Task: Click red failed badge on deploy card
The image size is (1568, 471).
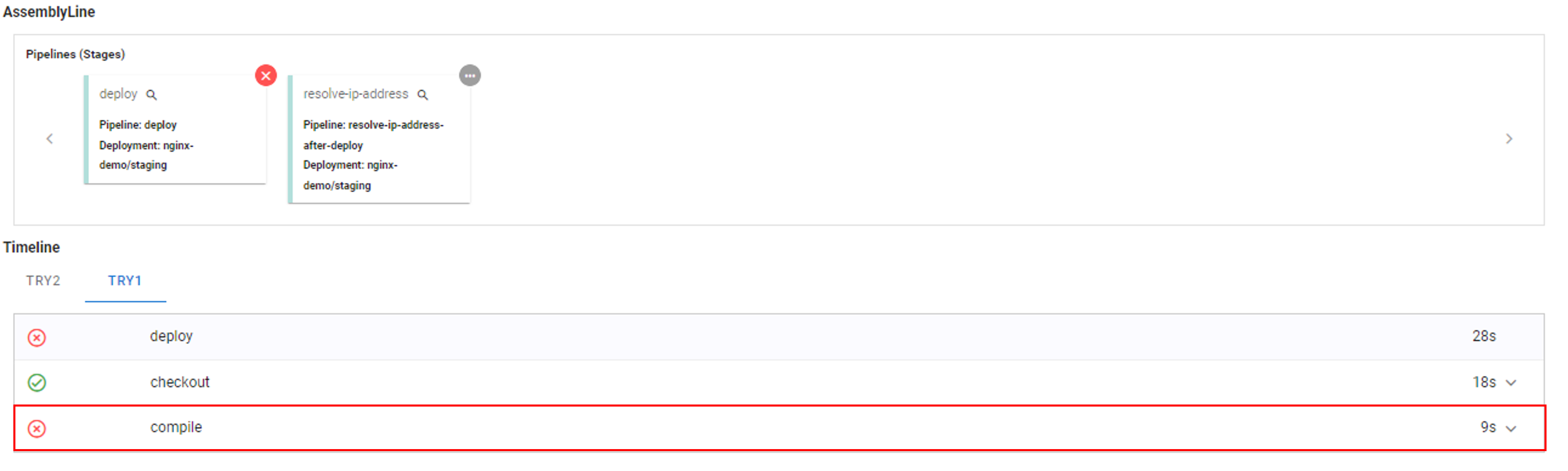Action: [x=265, y=75]
